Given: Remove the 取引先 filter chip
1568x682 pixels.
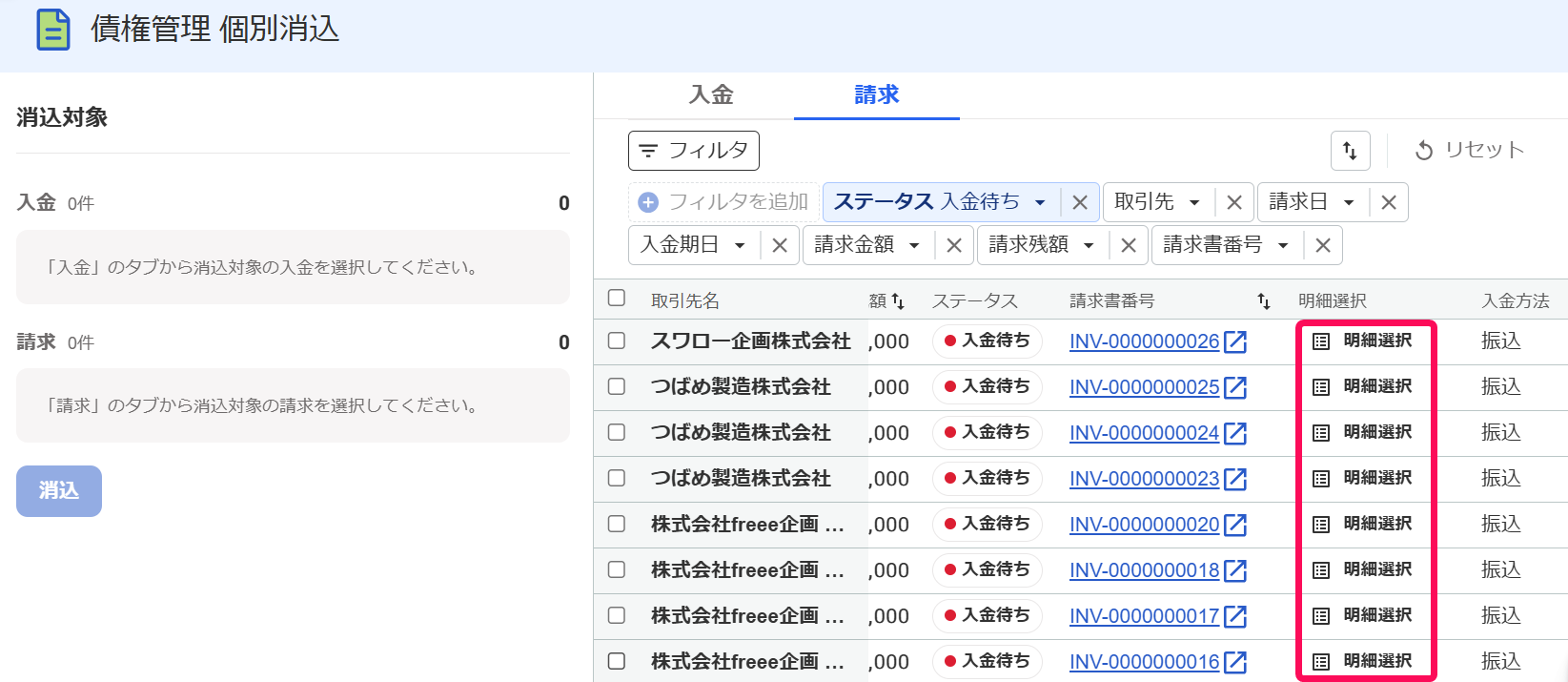Looking at the screenshot, I should point(1233,202).
